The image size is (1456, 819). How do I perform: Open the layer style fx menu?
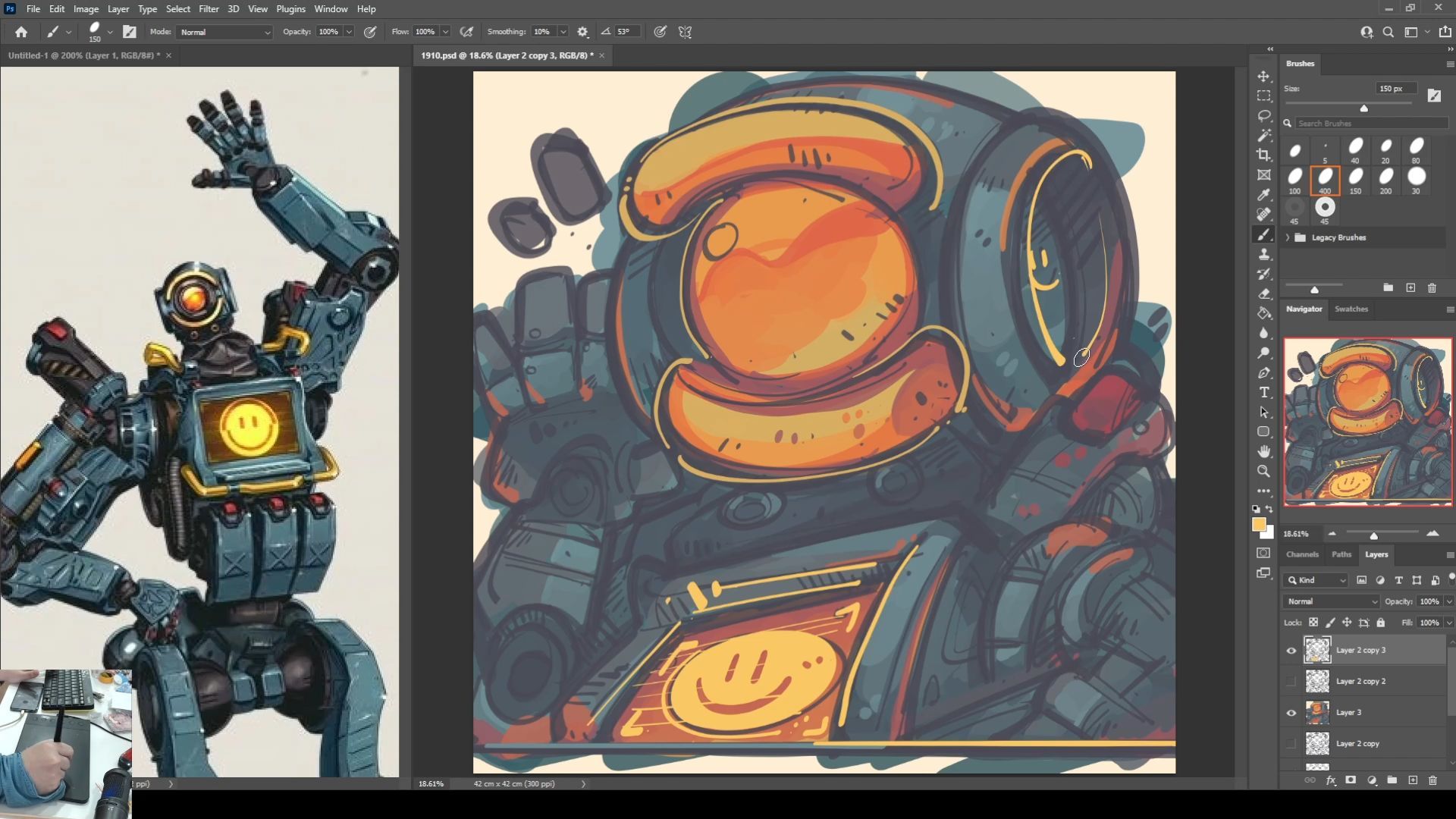tap(1331, 780)
